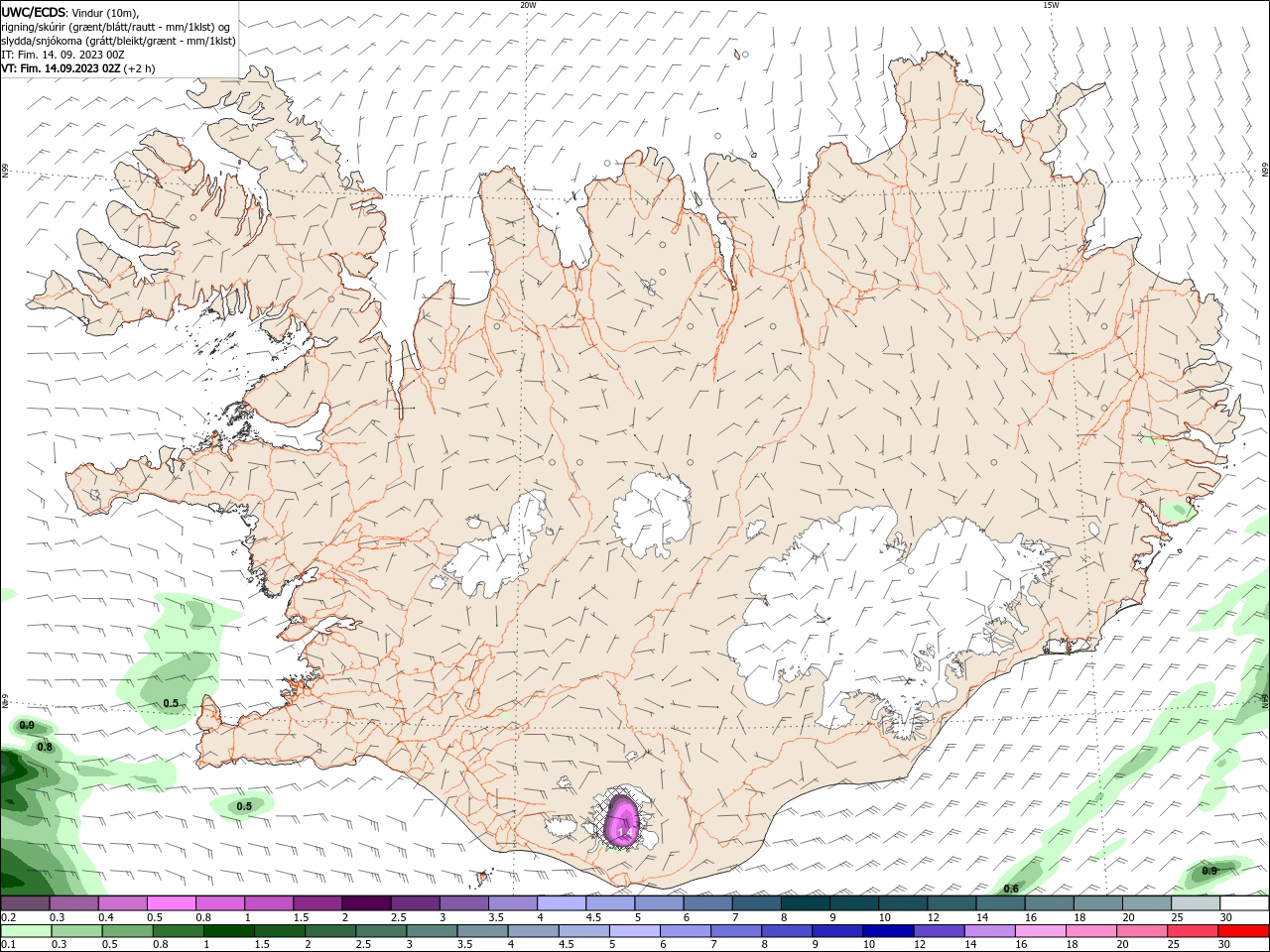Screen dimensions: 1270x952
Task: Pick the dusky purple 0.2 snow swatch
Action: point(26,903)
